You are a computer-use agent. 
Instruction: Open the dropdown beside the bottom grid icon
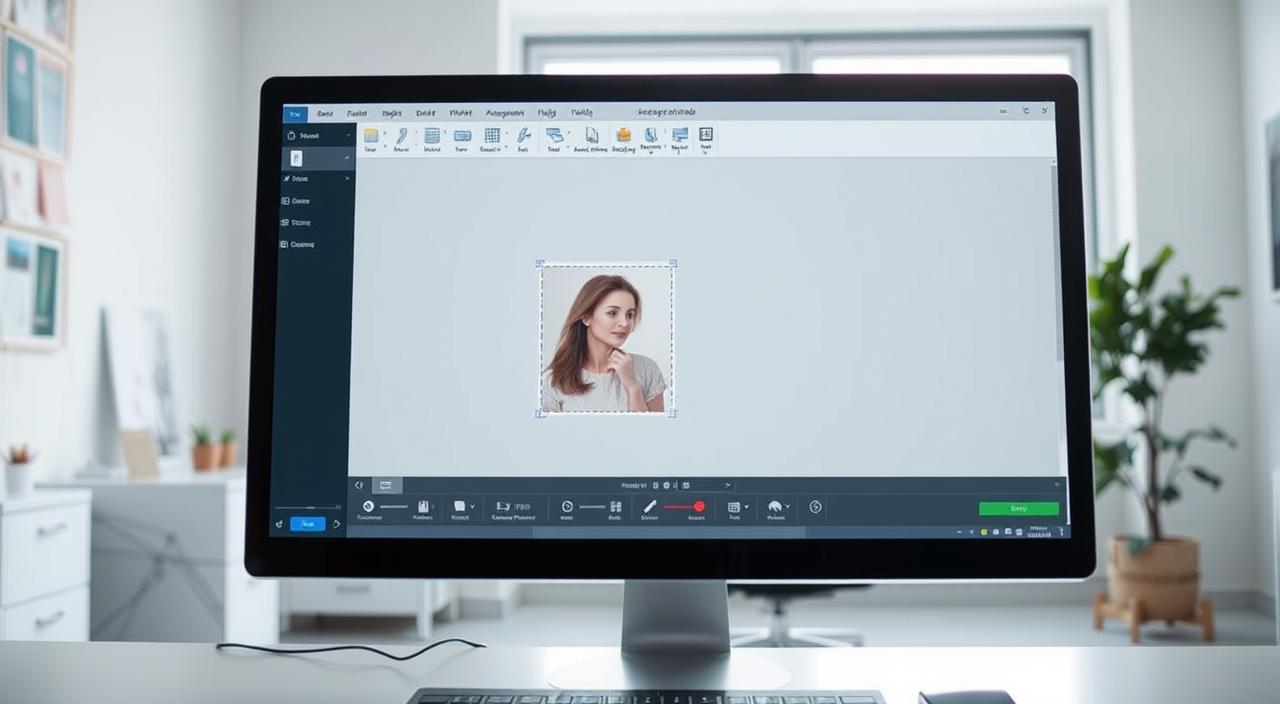(747, 504)
